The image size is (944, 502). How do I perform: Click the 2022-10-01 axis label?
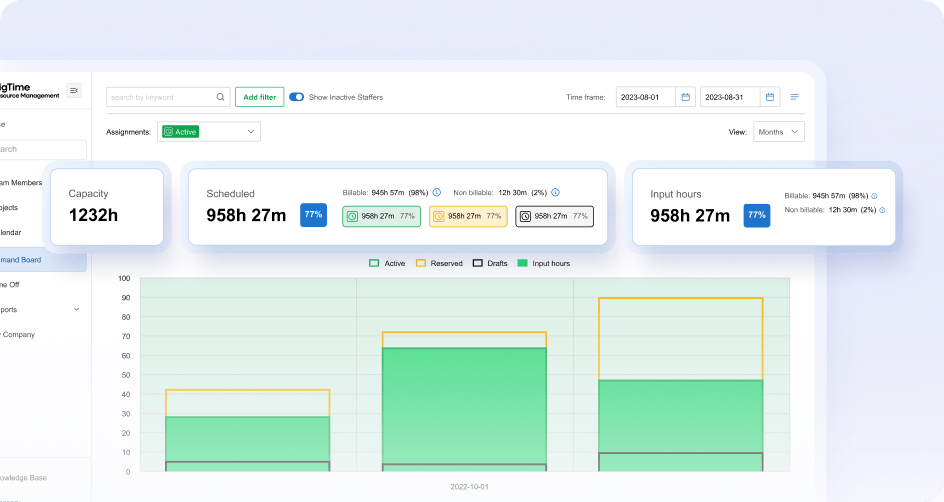point(470,487)
